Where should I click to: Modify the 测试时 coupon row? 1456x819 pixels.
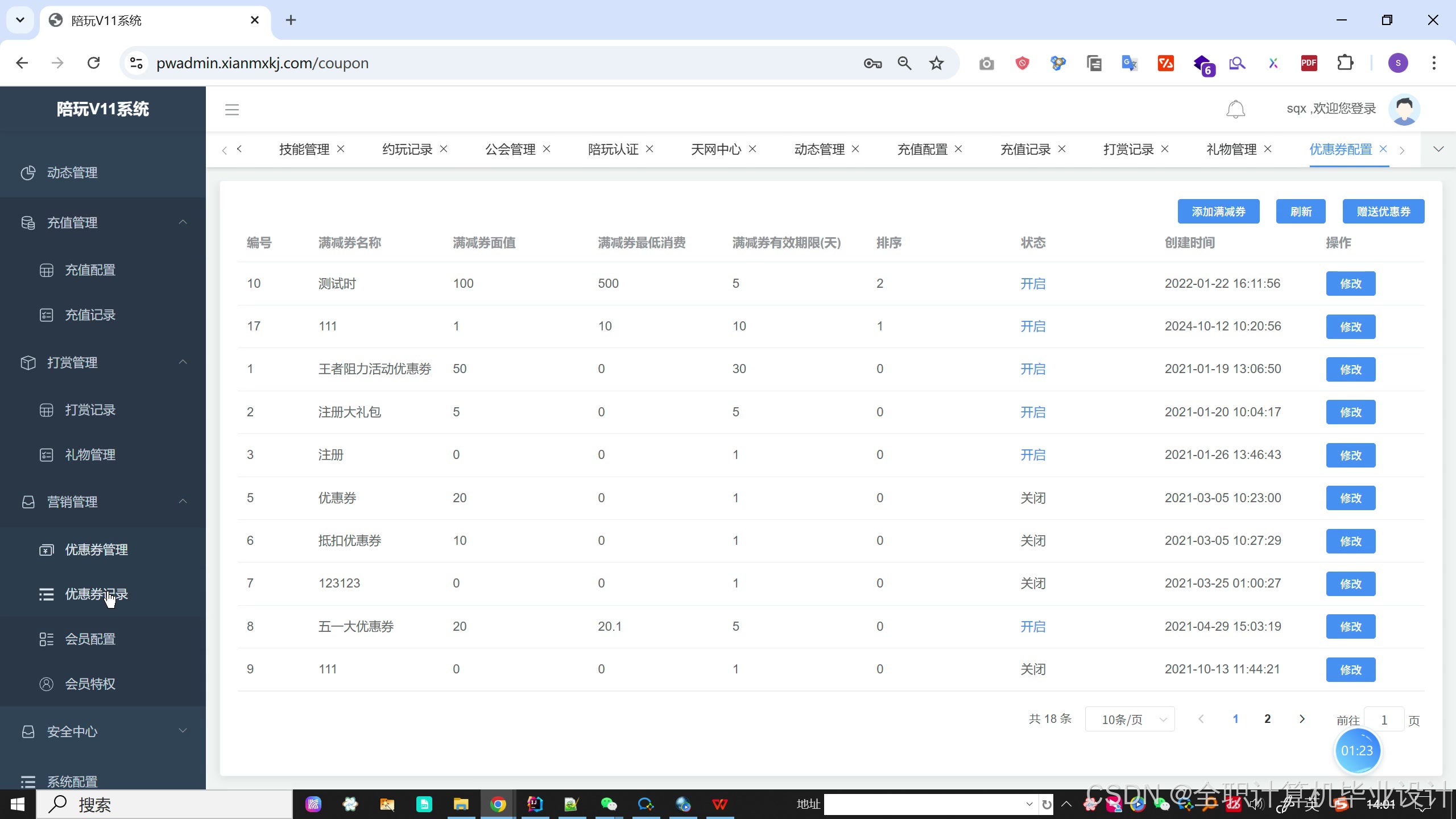click(1351, 284)
